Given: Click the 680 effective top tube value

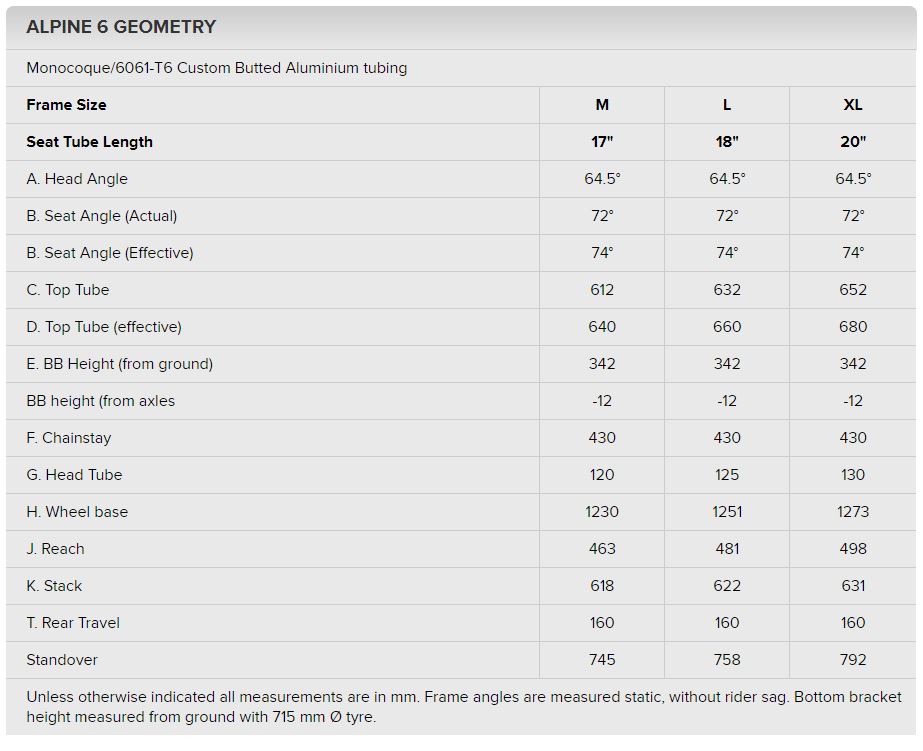Looking at the screenshot, I should [x=853, y=327].
